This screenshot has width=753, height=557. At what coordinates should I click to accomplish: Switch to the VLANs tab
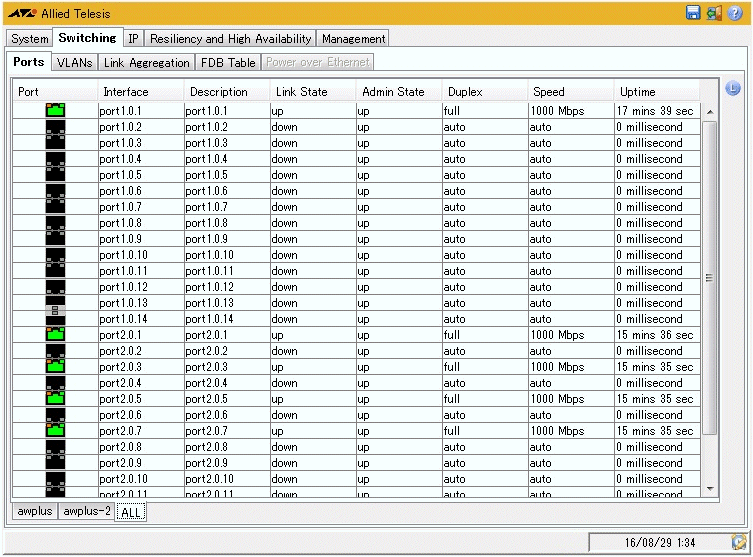[74, 62]
